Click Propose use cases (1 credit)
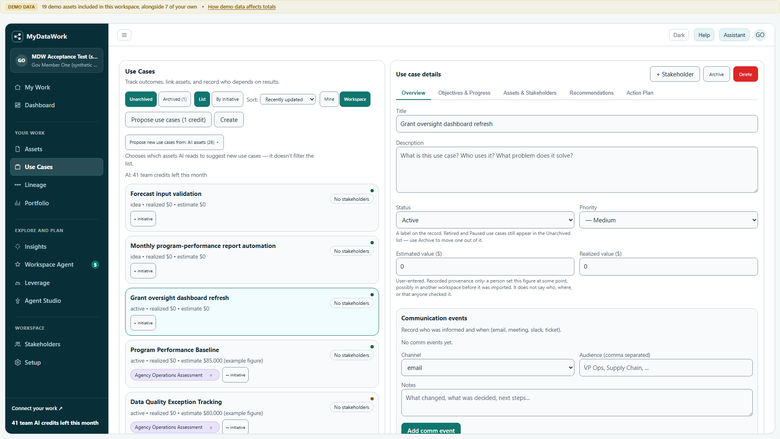The image size is (780, 439). [168, 120]
